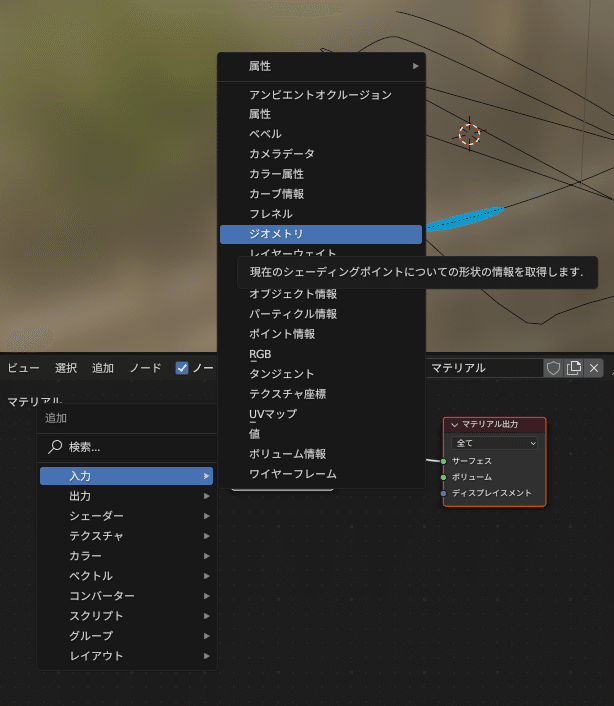This screenshot has height=706, width=614.
Task: Add an RGB input node
Action: coord(321,354)
